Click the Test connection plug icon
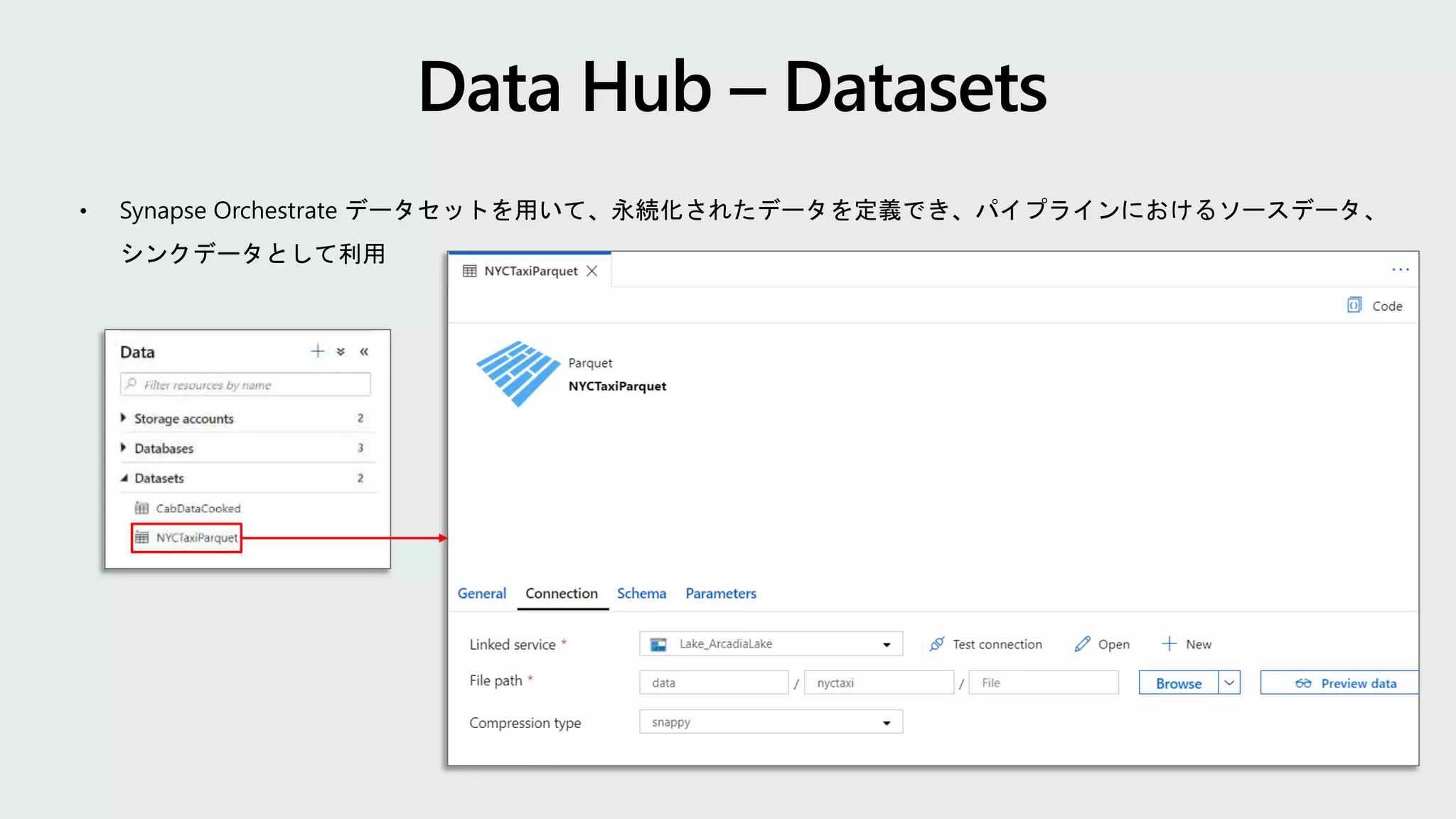The width and height of the screenshot is (1456, 819). (936, 644)
